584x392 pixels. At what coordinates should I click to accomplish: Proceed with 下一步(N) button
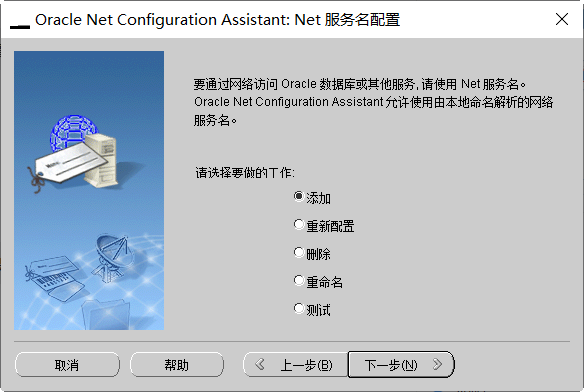(x=401, y=365)
